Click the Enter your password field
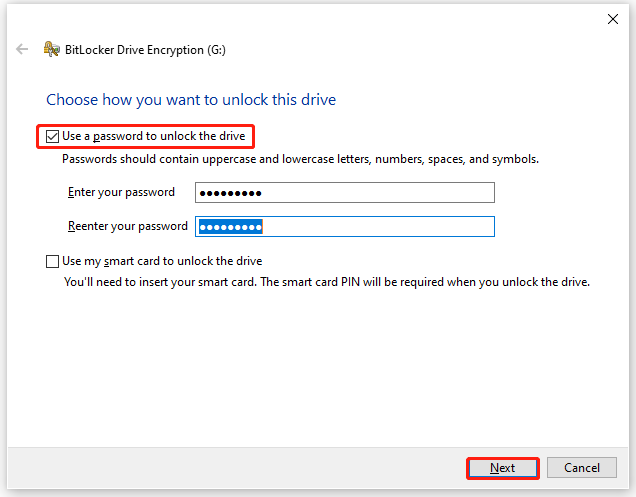This screenshot has width=636, height=497. pyautogui.click(x=345, y=193)
